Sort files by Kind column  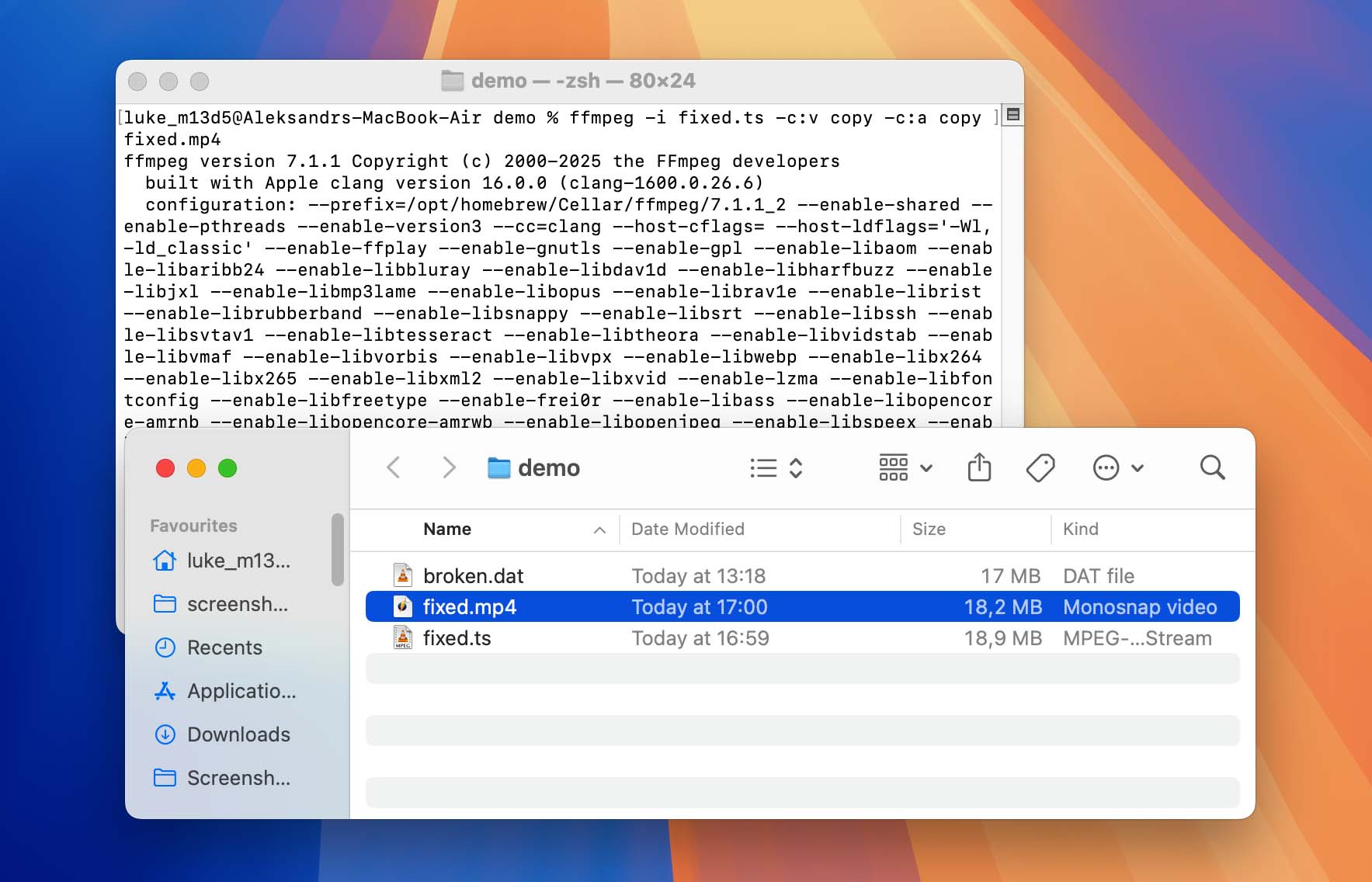1080,529
